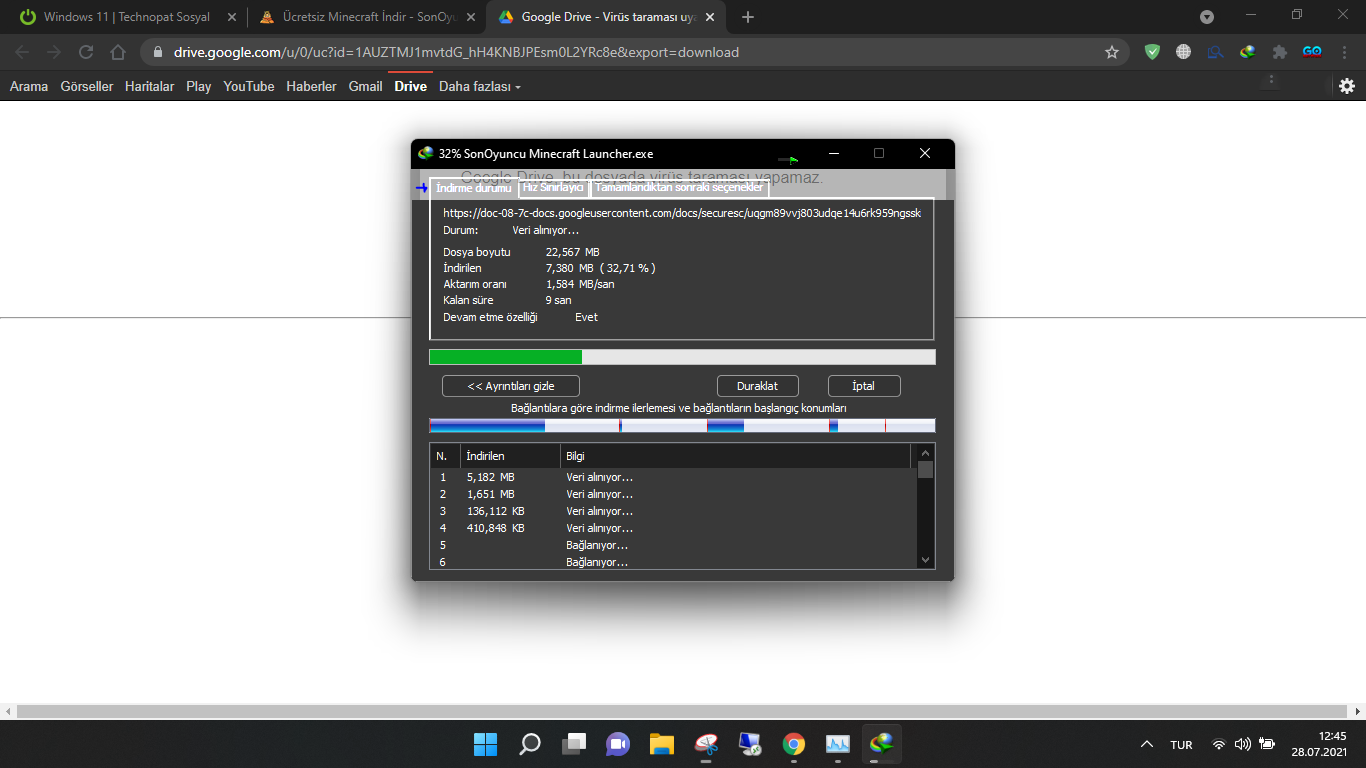Open Windows Search from the taskbar
Image resolution: width=1366 pixels, height=768 pixels.
(530, 744)
